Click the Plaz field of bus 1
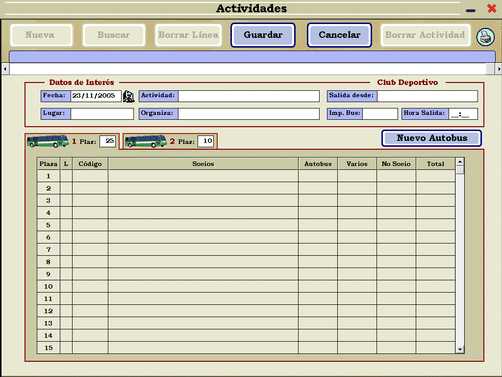This screenshot has width=502, height=377. (x=108, y=141)
